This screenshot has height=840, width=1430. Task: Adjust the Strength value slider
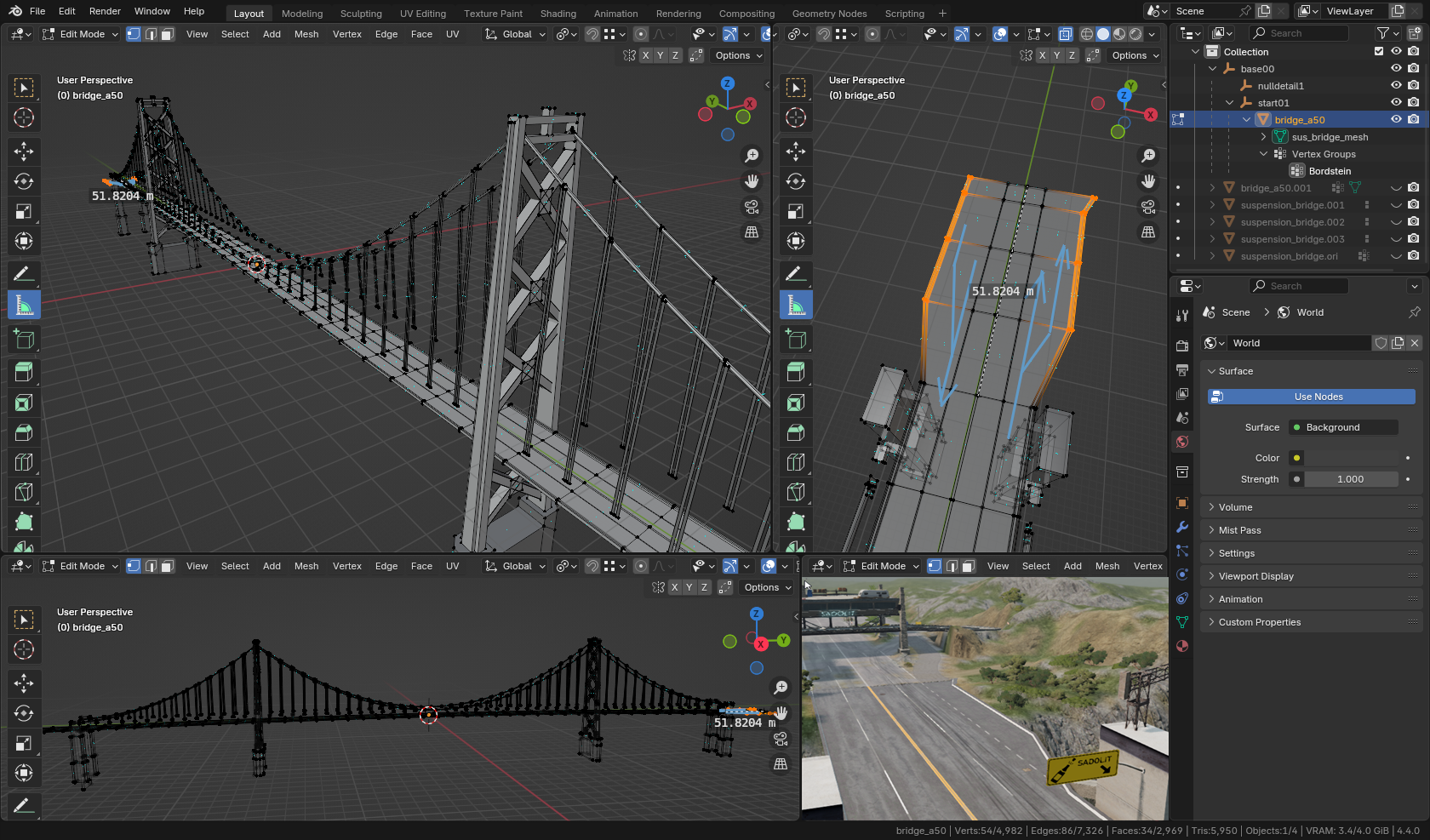coord(1350,479)
